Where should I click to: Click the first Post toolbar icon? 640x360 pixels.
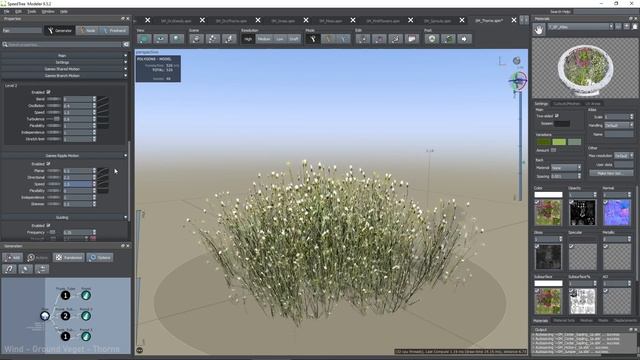tap(432, 39)
